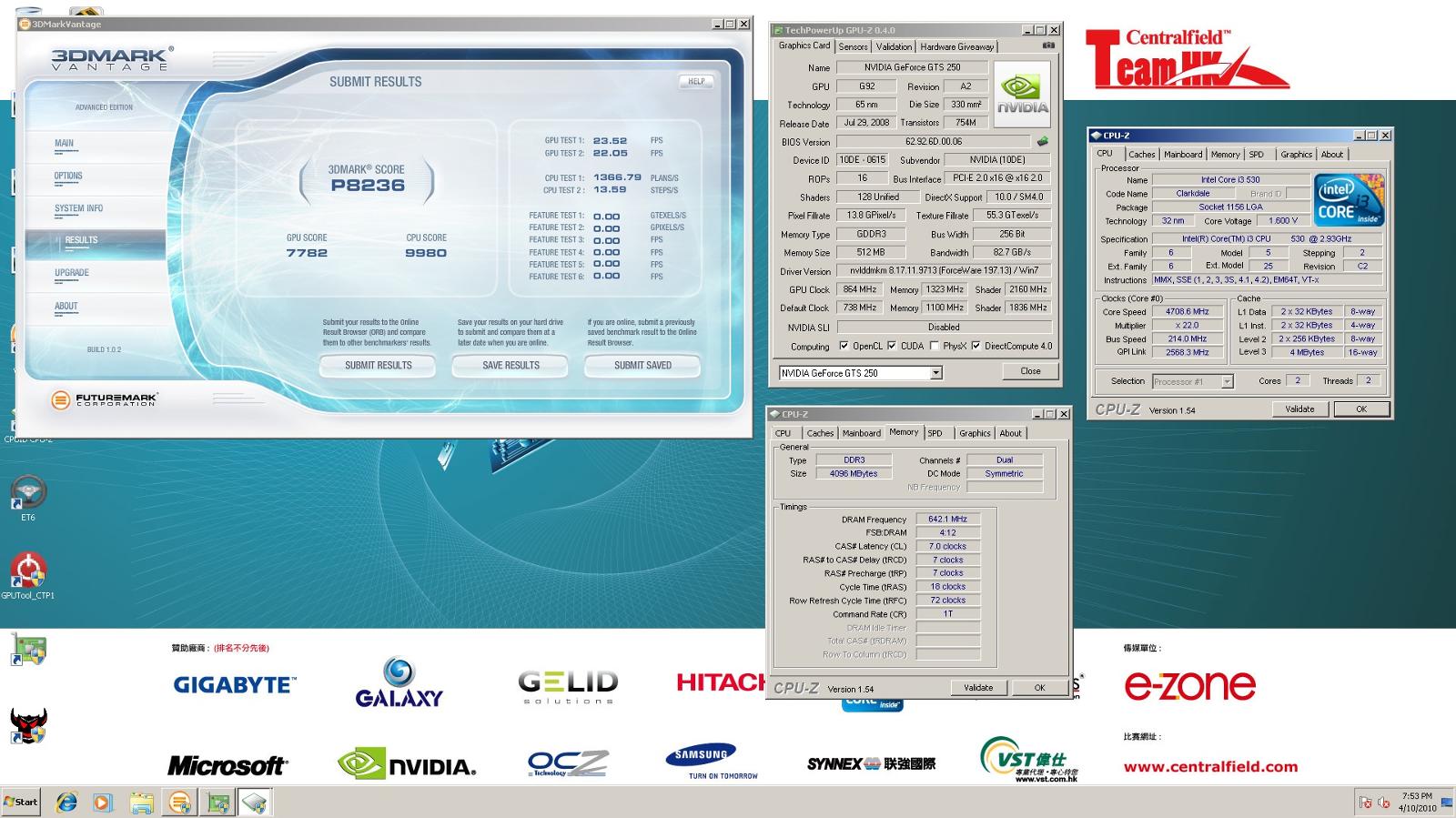Click the GPU Name field NVIDIA GeForce GTS 250
Screen dimensions: 1456x818
pos(912,67)
